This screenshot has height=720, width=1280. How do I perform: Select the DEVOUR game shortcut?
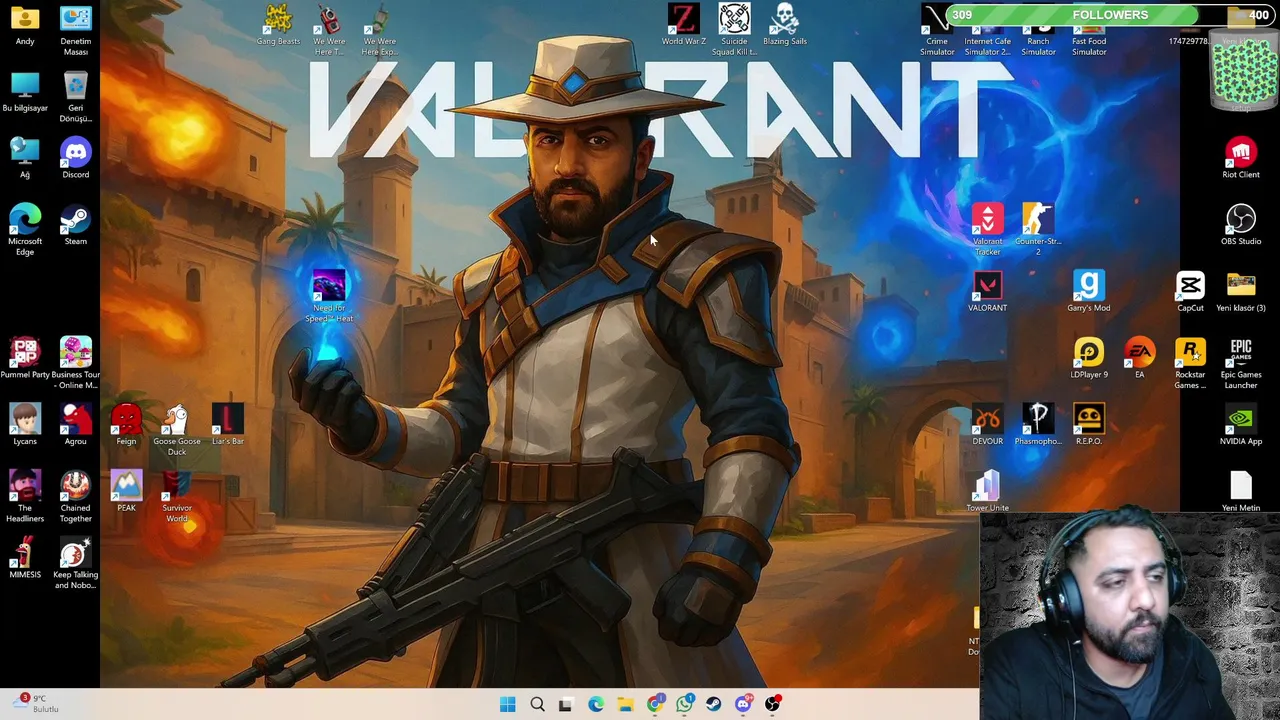[x=987, y=425]
